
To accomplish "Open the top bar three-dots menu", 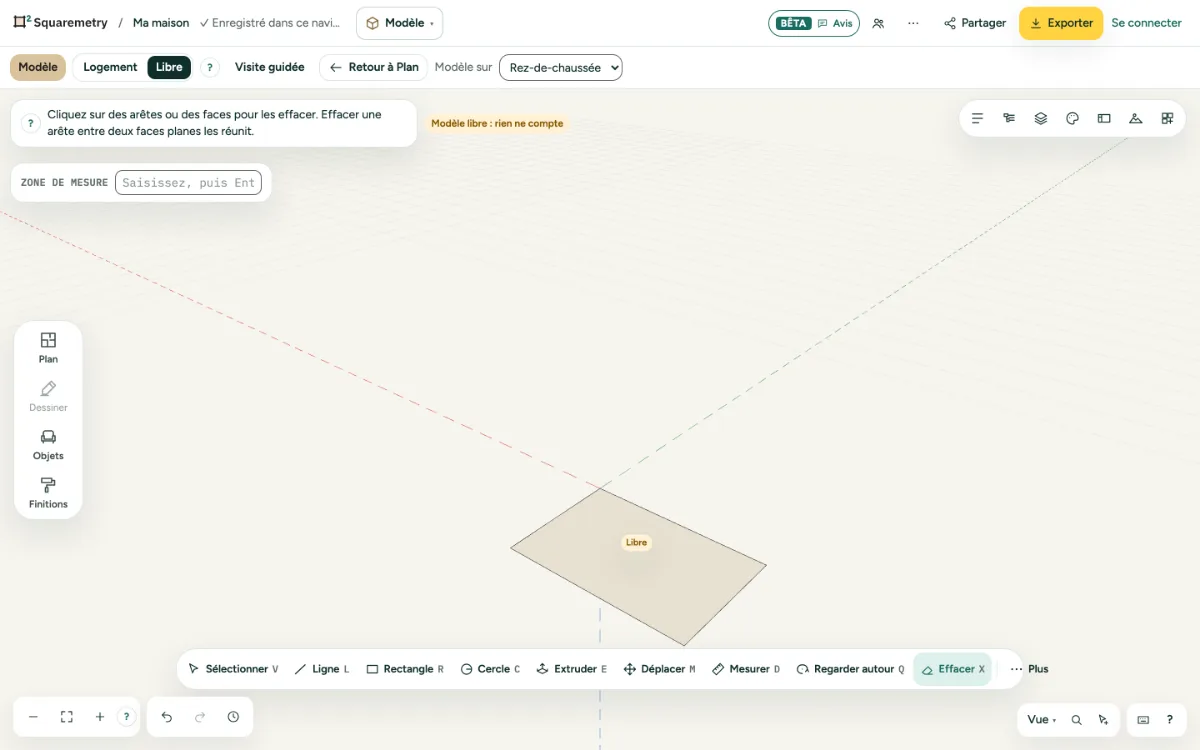I will coord(913,23).
